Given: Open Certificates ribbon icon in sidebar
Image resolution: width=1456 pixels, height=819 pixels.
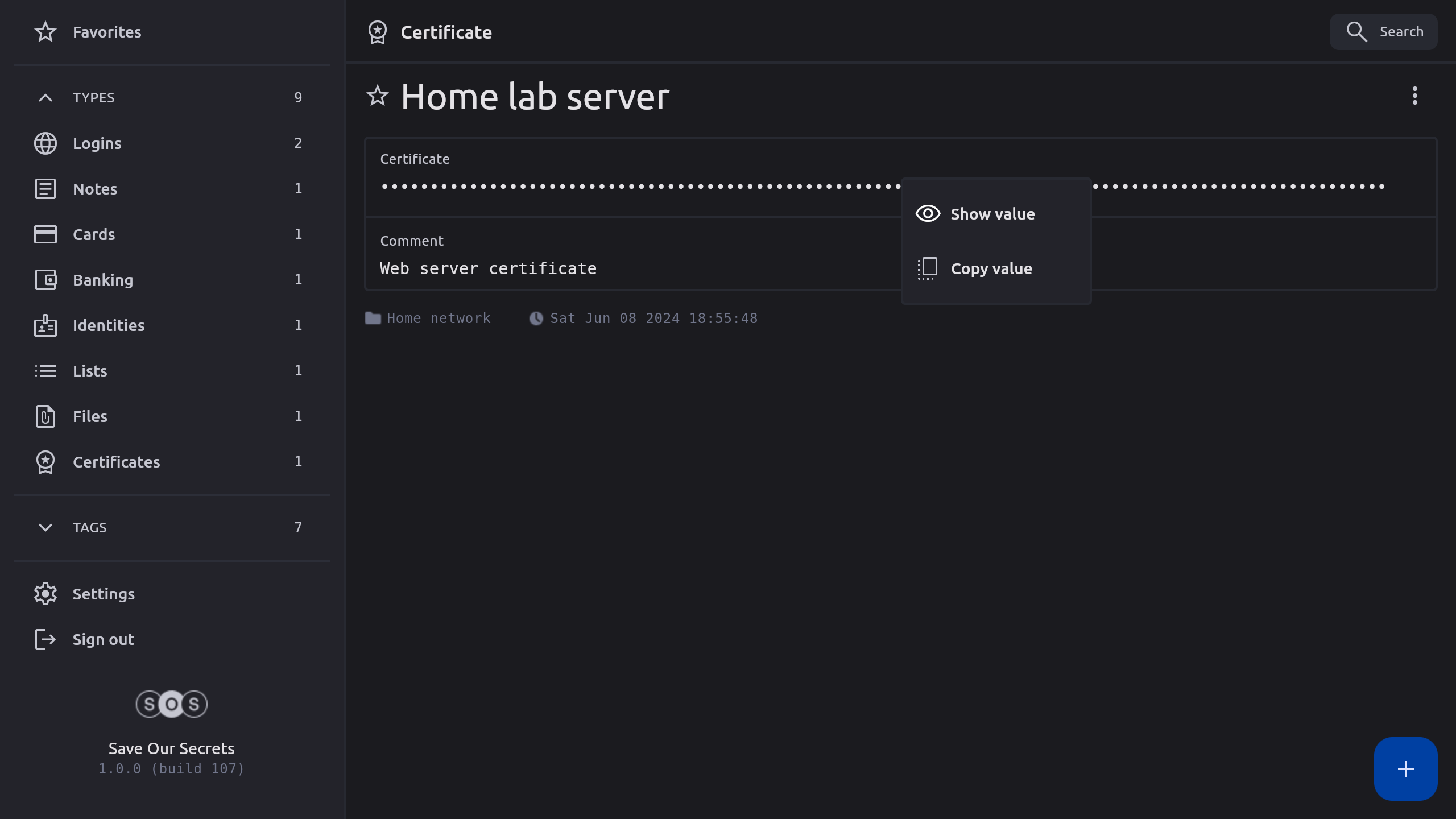Looking at the screenshot, I should click(45, 462).
